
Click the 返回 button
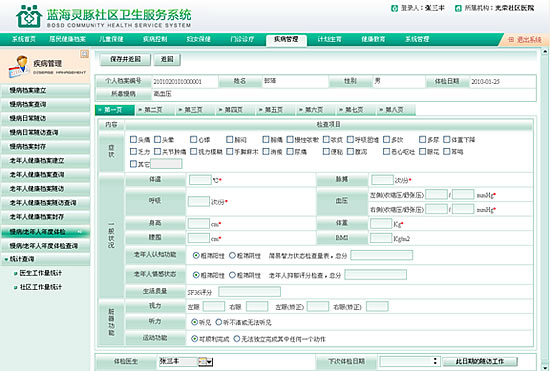(x=167, y=59)
